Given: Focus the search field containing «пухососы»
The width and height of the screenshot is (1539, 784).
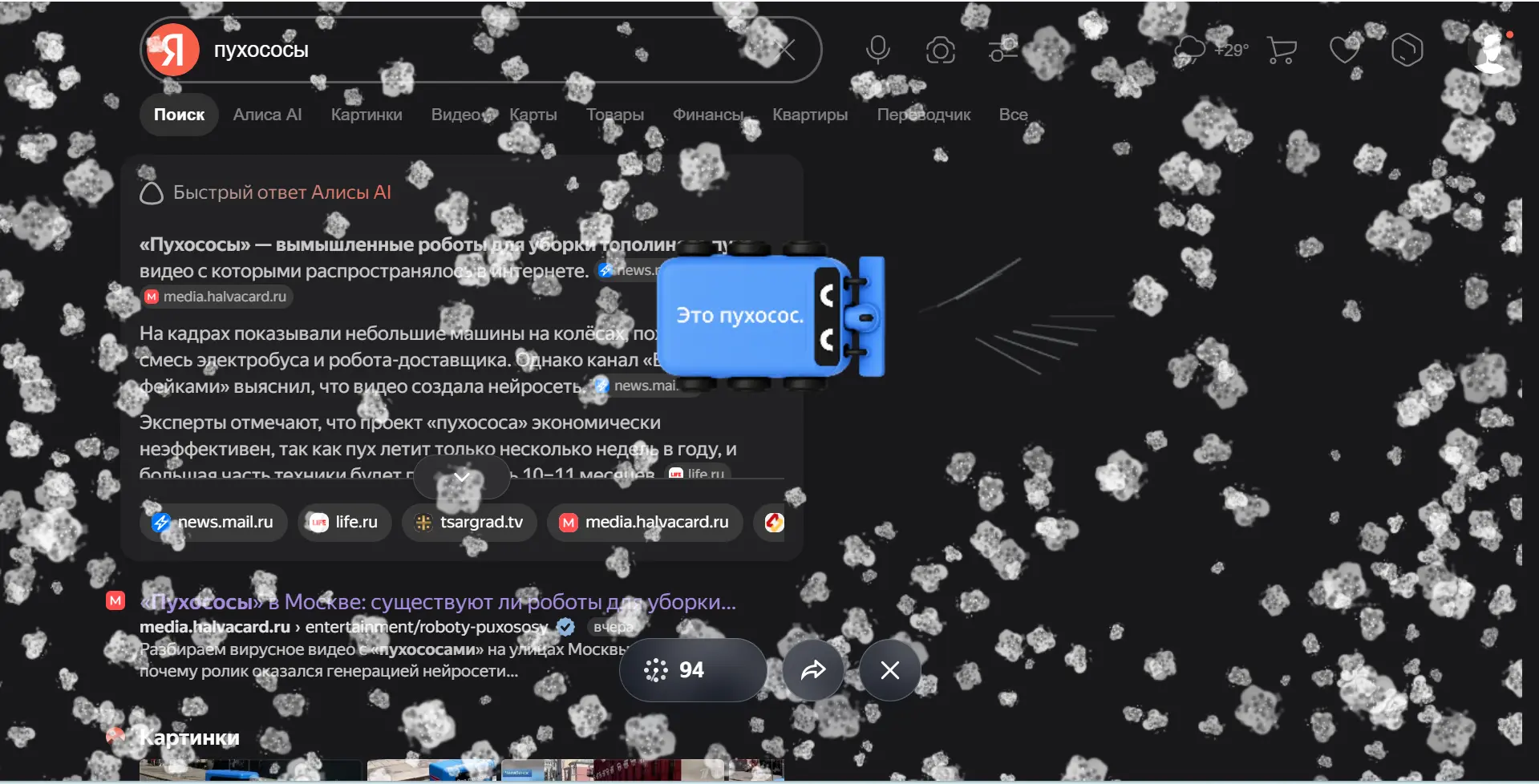Looking at the screenshot, I should click(x=481, y=50).
